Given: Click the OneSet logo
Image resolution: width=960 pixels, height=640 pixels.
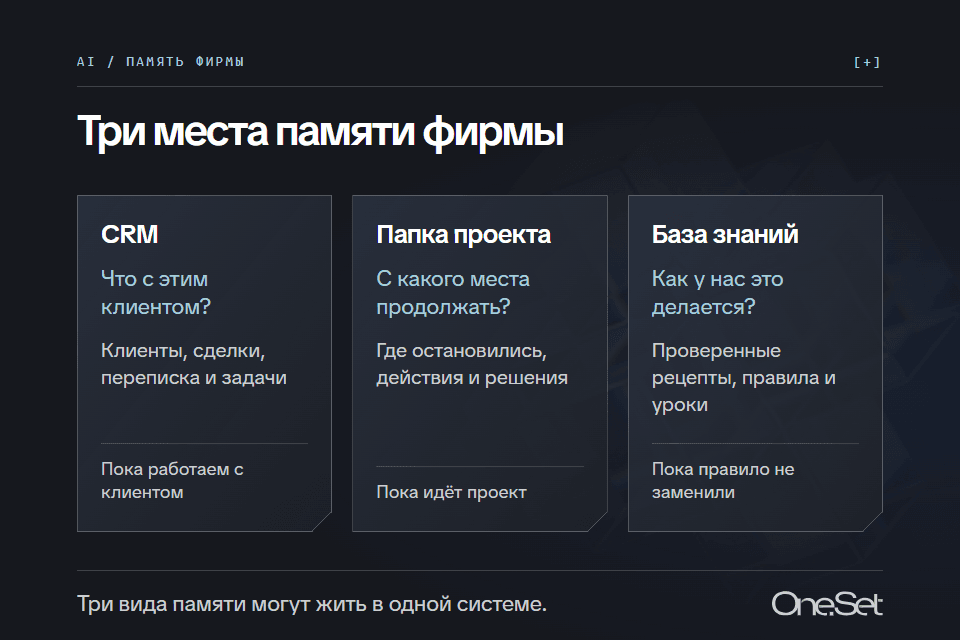Looking at the screenshot, I should coord(827,604).
